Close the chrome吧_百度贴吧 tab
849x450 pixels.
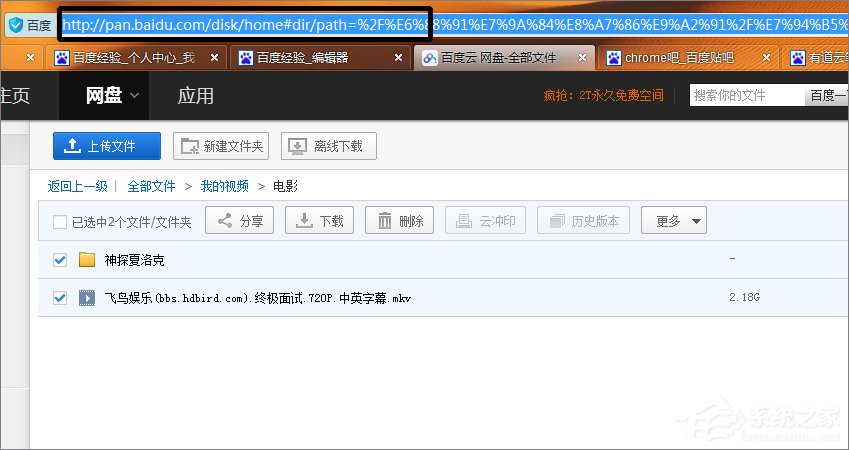[767, 57]
